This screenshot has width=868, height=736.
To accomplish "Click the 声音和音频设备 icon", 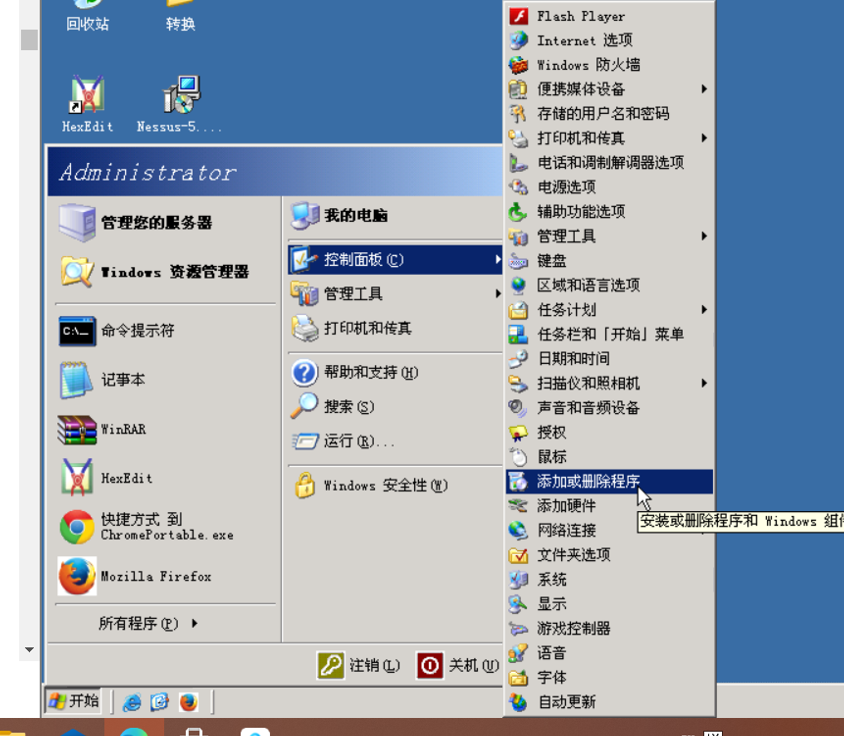I will 519,408.
